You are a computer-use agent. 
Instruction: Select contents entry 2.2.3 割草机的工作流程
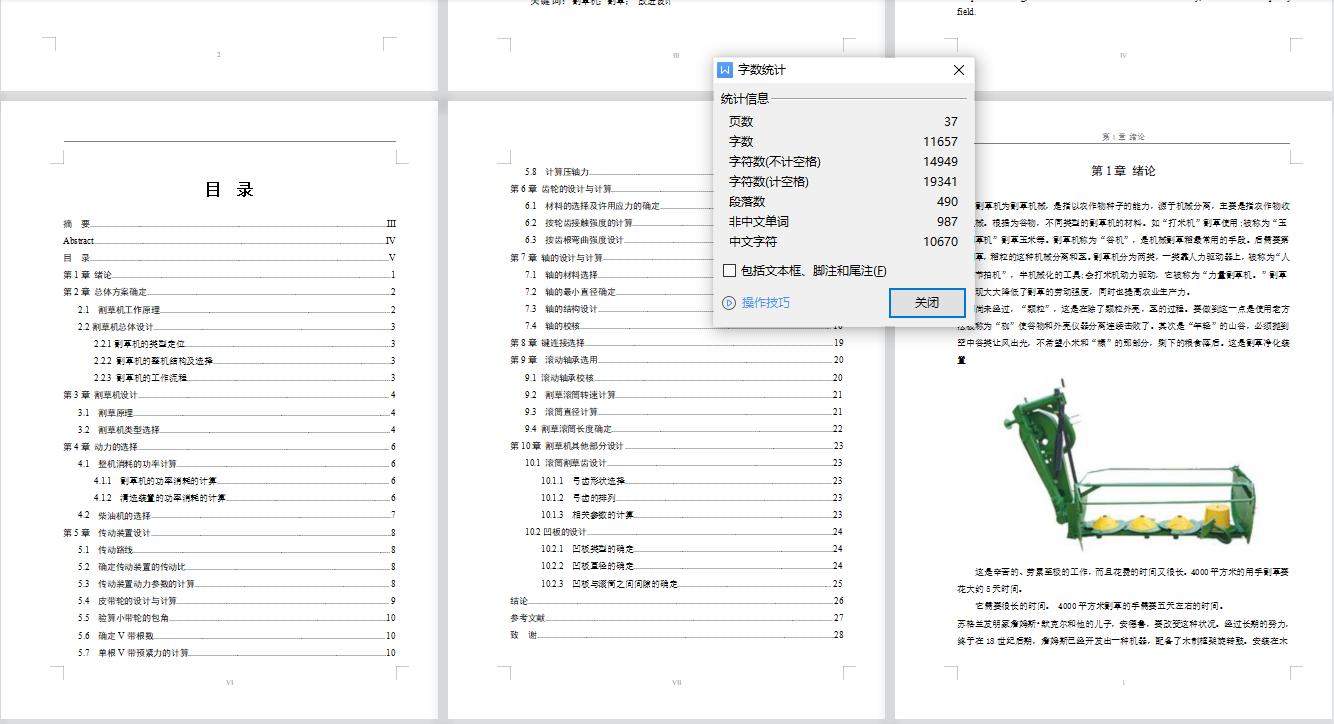[x=245, y=377]
